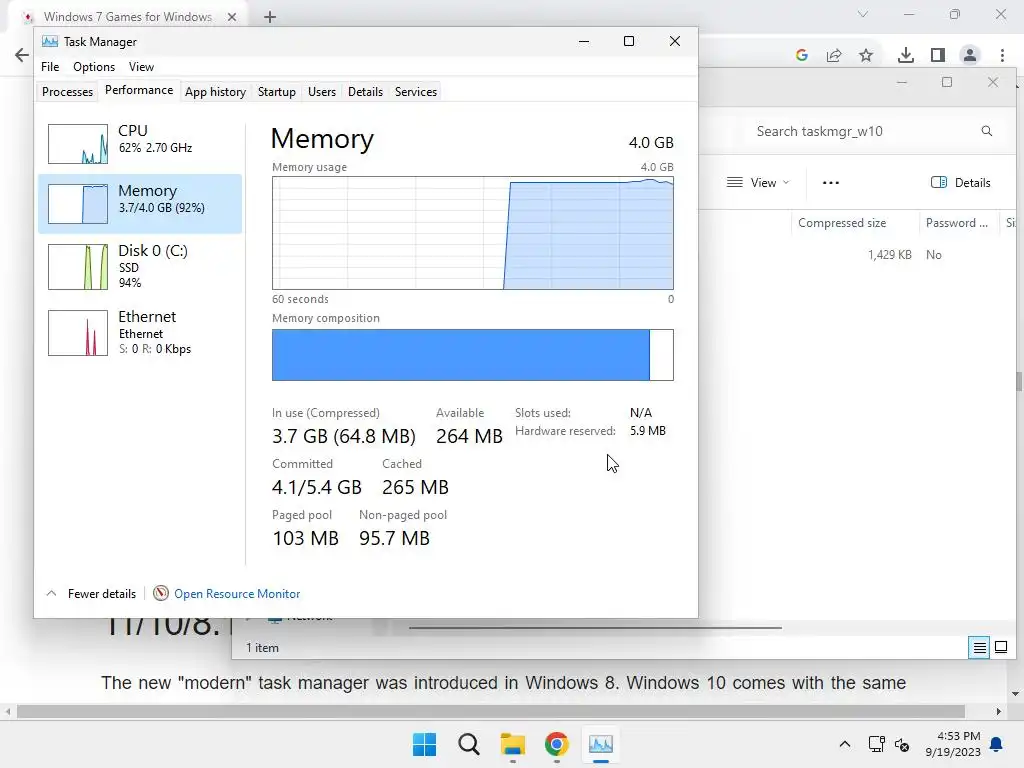
Task: Open Chrome three-dot menu
Action: click(1002, 56)
